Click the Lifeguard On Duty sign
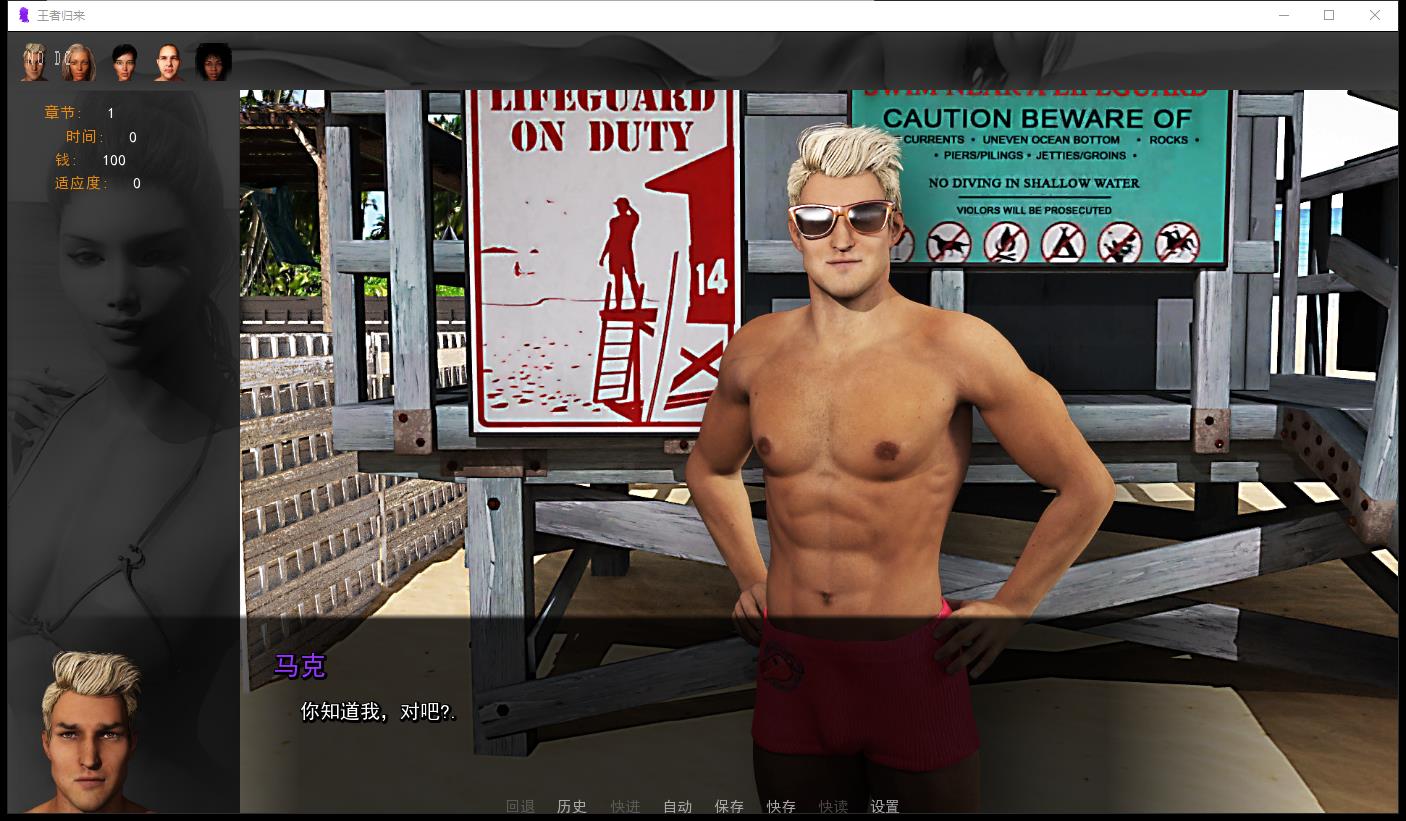 click(x=603, y=260)
